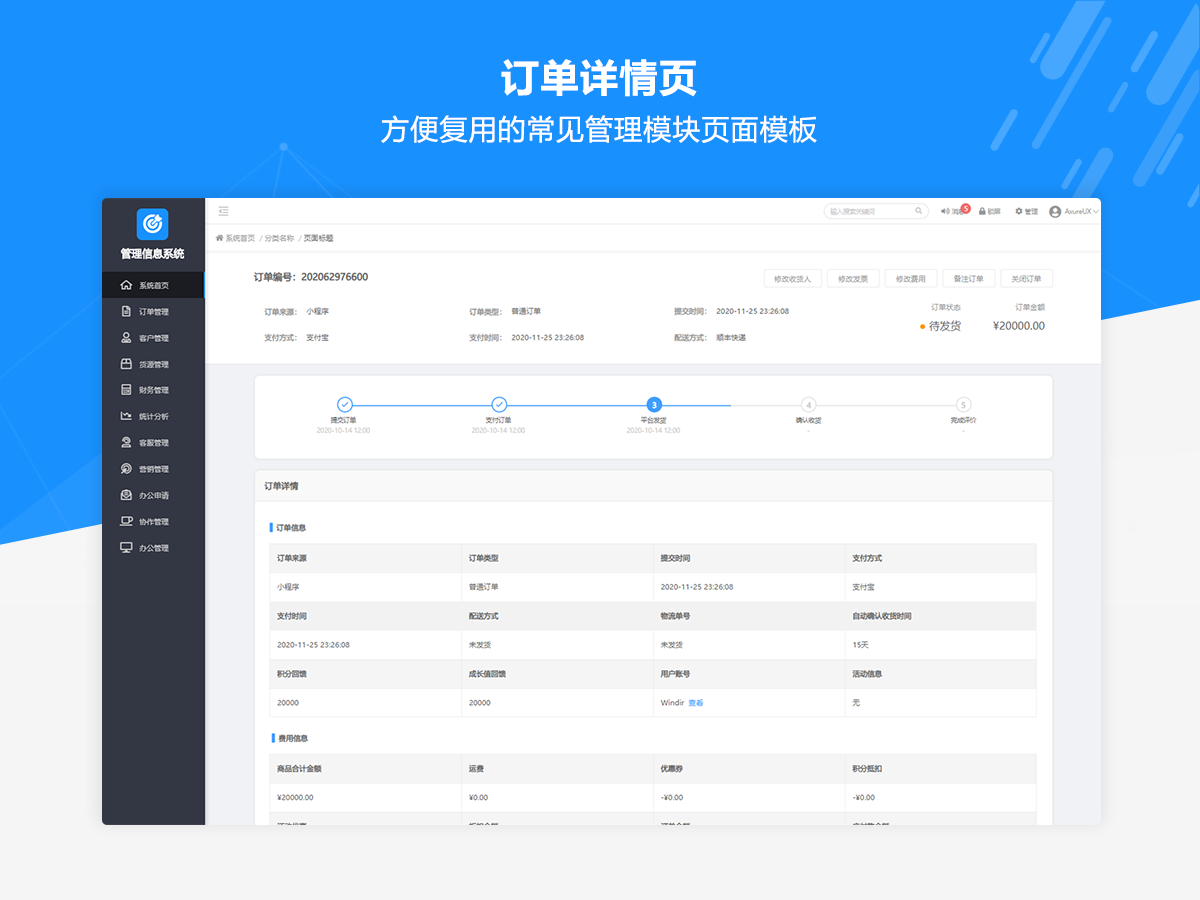
Task: Click the 修改发票 button
Action: click(x=853, y=279)
